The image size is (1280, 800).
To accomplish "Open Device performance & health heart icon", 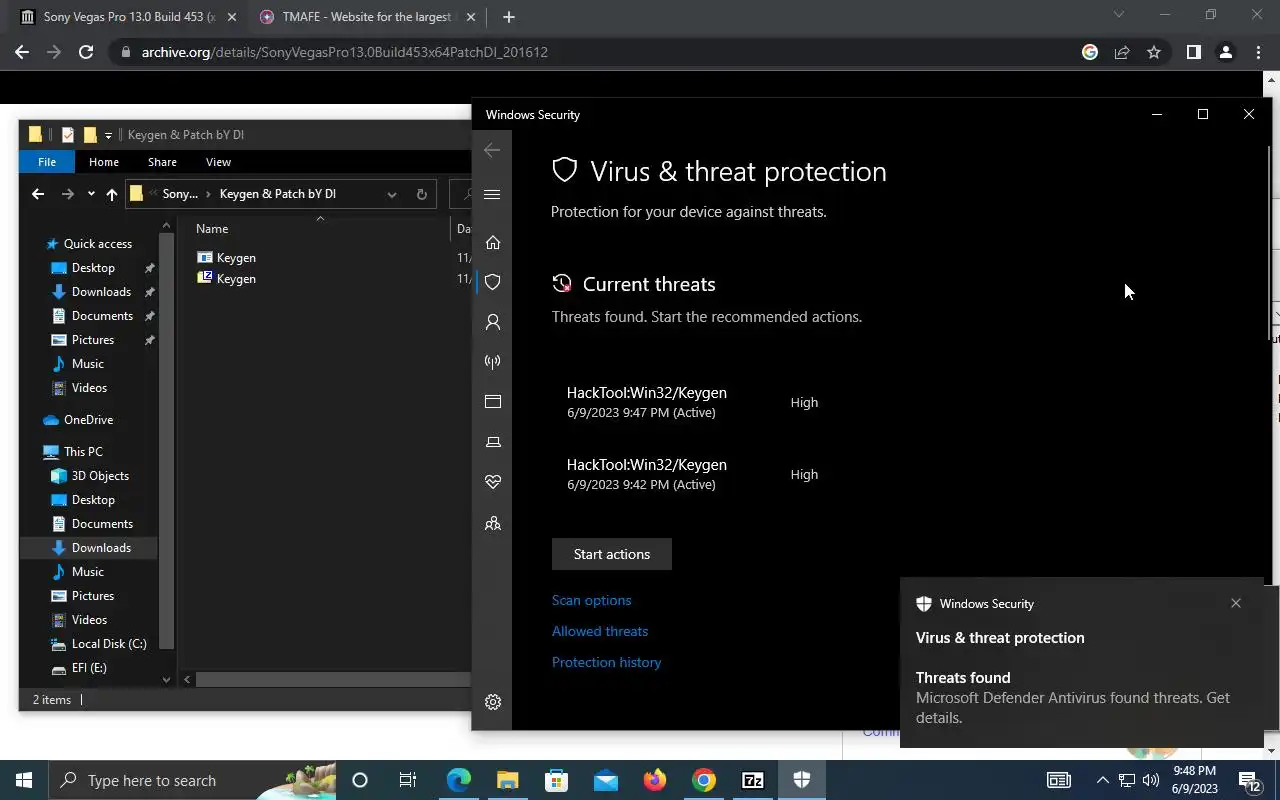I will click(x=492, y=482).
